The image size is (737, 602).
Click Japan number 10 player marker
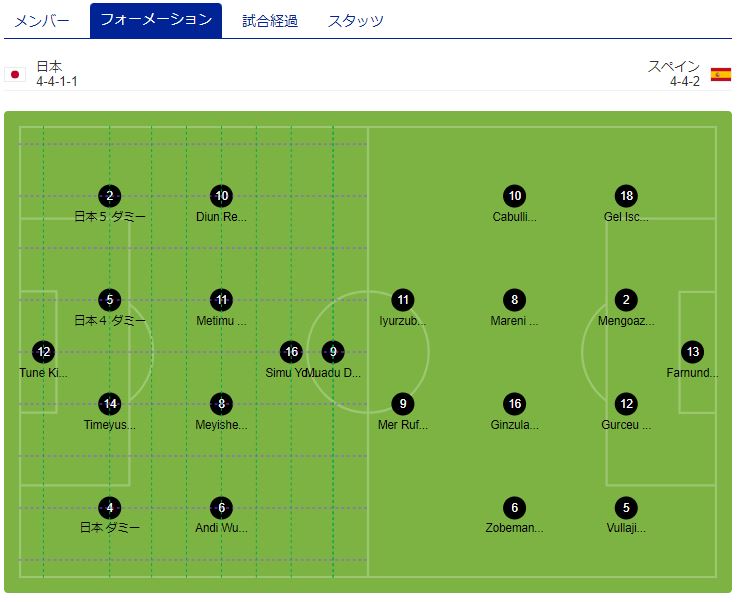tap(221, 196)
